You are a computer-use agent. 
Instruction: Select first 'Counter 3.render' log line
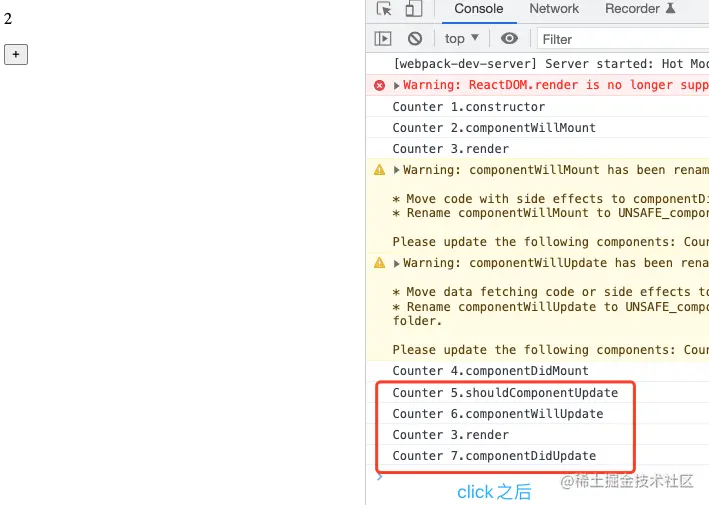(x=450, y=149)
